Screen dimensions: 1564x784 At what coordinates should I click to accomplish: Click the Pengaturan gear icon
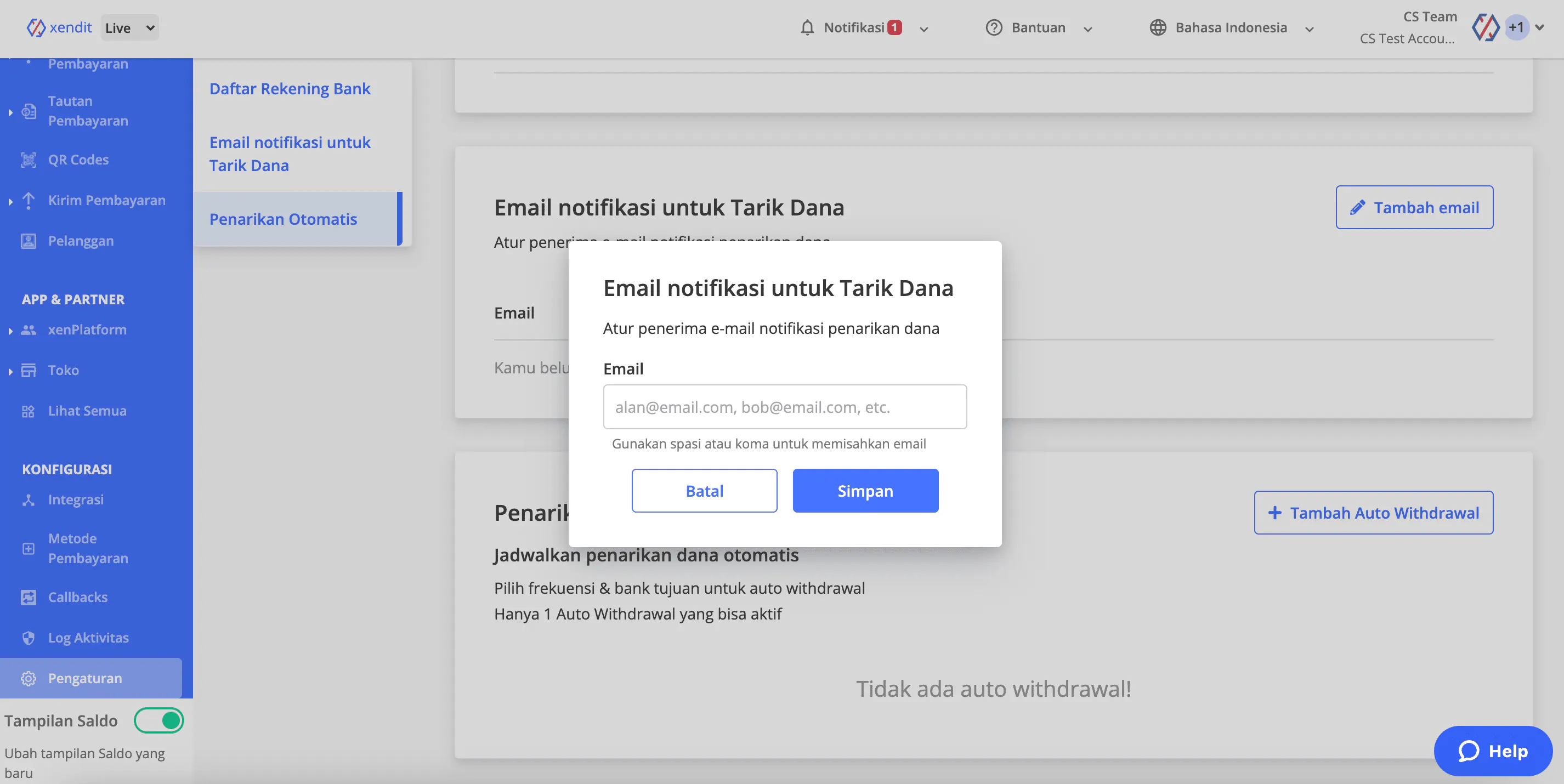[x=28, y=678]
